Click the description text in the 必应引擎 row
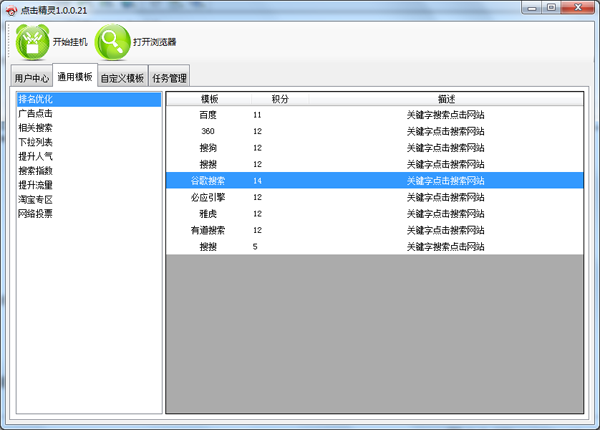Viewport: 600px width, 430px height. (445, 197)
